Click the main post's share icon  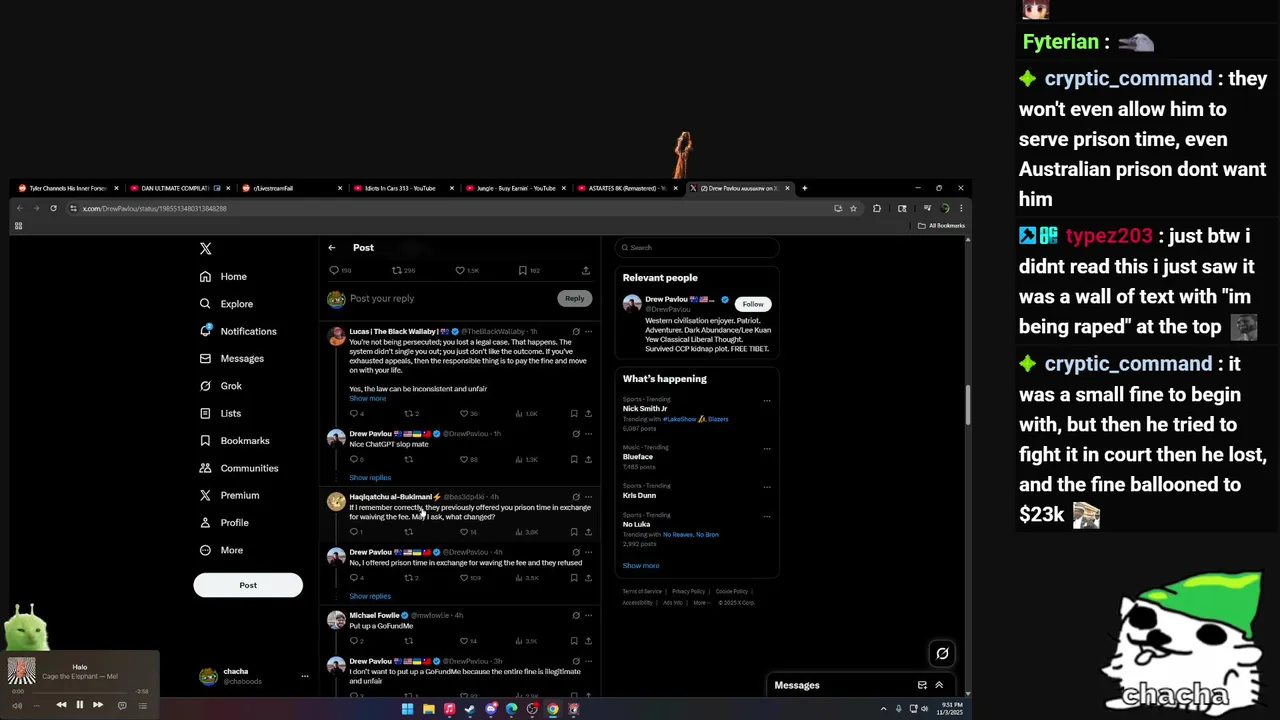click(586, 270)
